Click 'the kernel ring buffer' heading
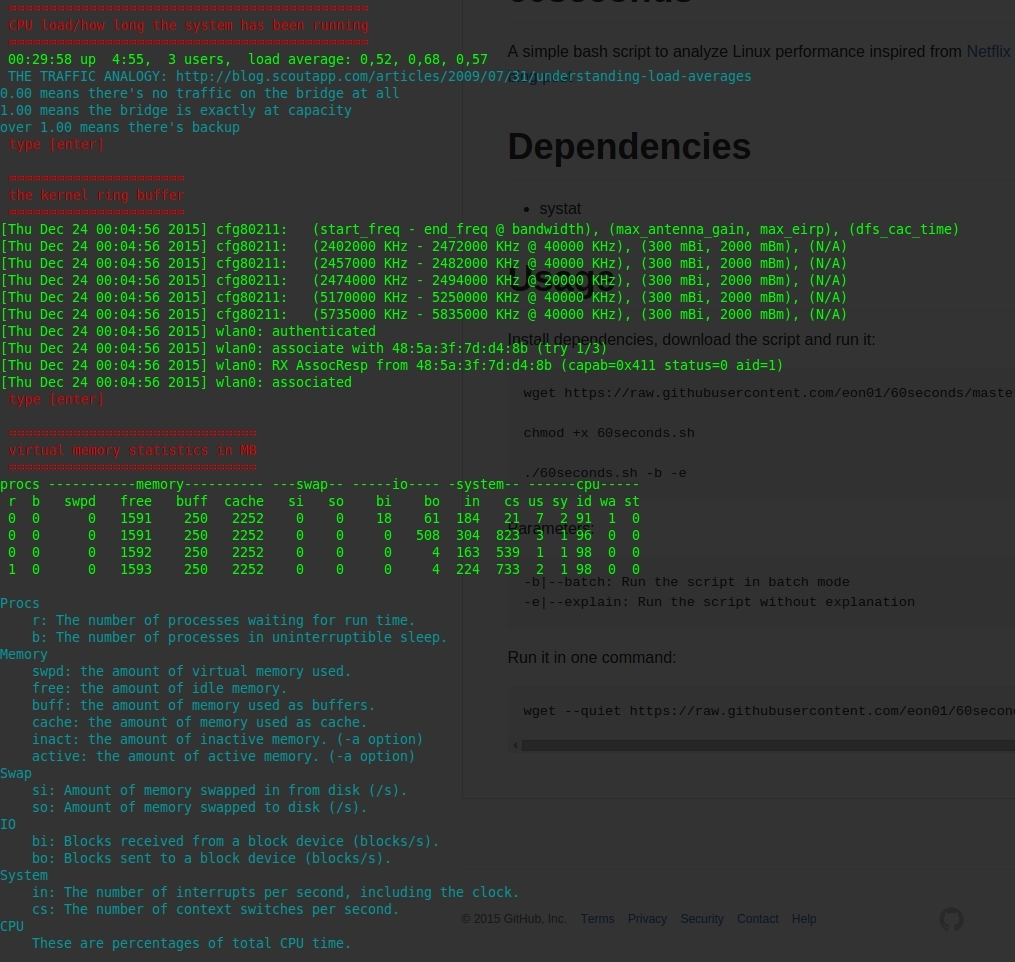 [x=96, y=196]
